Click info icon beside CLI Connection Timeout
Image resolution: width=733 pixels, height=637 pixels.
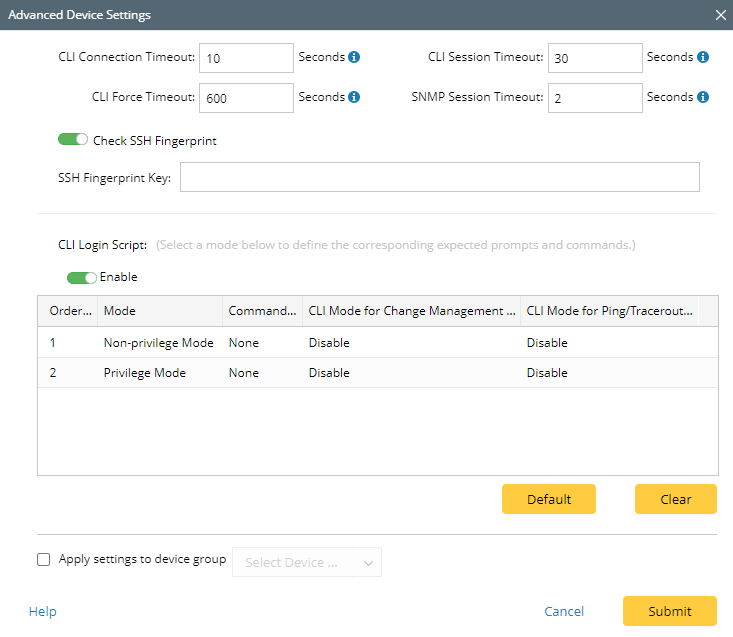pyautogui.click(x=354, y=58)
